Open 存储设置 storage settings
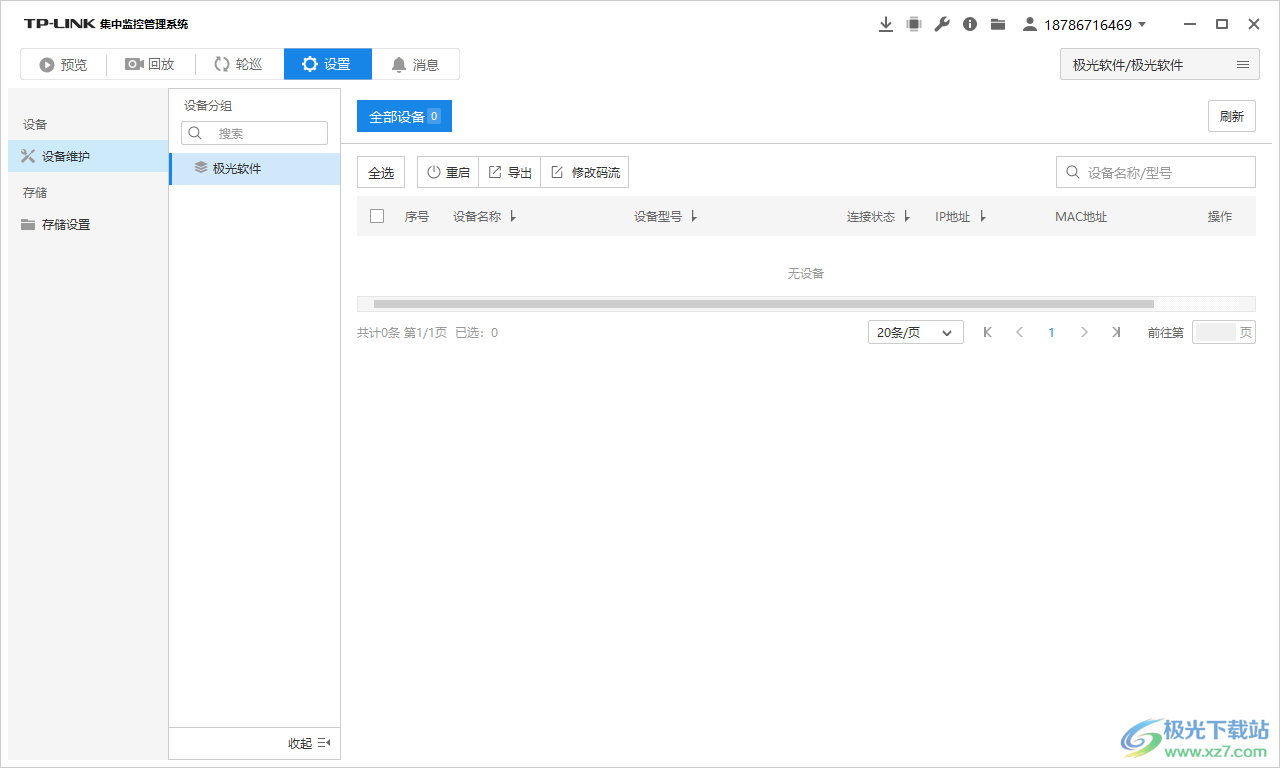 click(63, 224)
